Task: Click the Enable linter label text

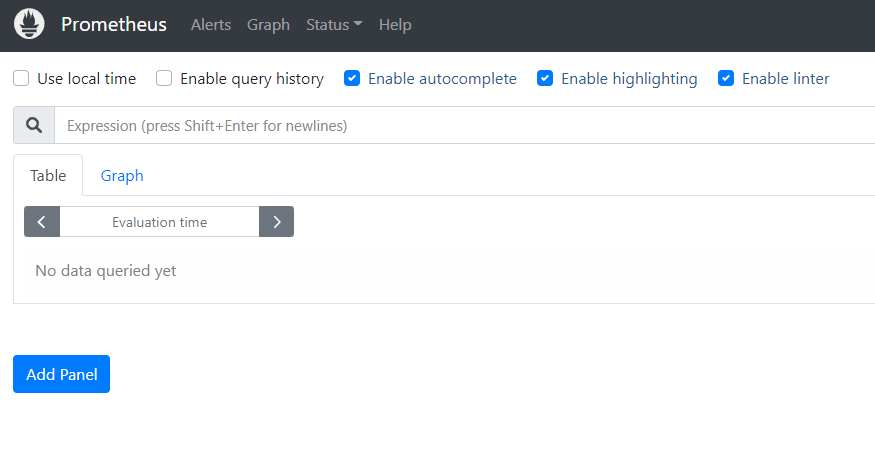Action: coord(785,79)
